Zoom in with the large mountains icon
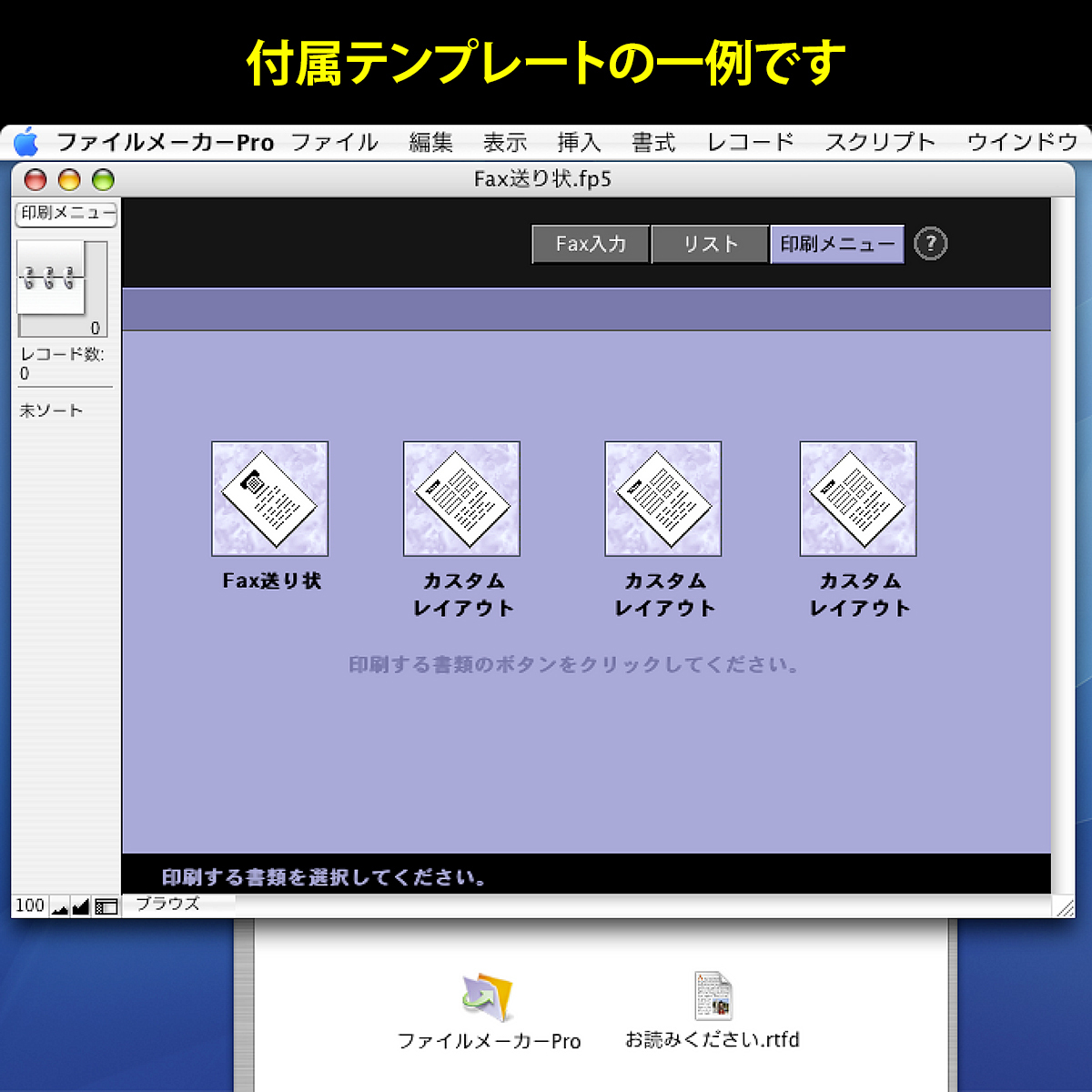Screen dimensions: 1092x1092 tap(81, 906)
